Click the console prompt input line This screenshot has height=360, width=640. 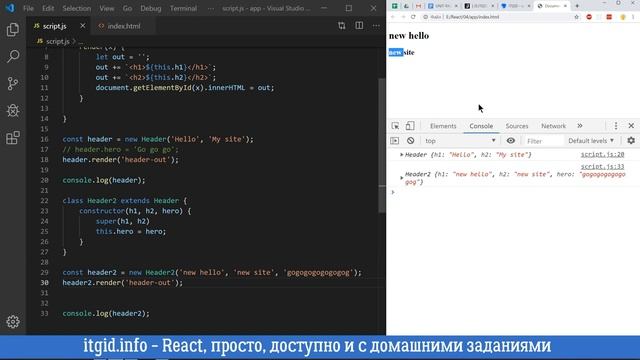click(513, 192)
